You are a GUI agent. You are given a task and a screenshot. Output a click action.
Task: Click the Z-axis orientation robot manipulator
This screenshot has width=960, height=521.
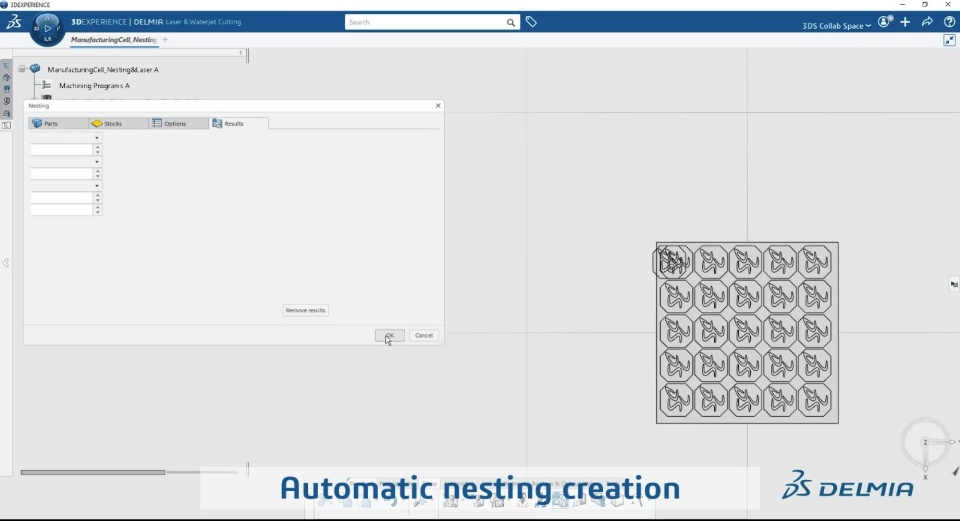[926, 442]
